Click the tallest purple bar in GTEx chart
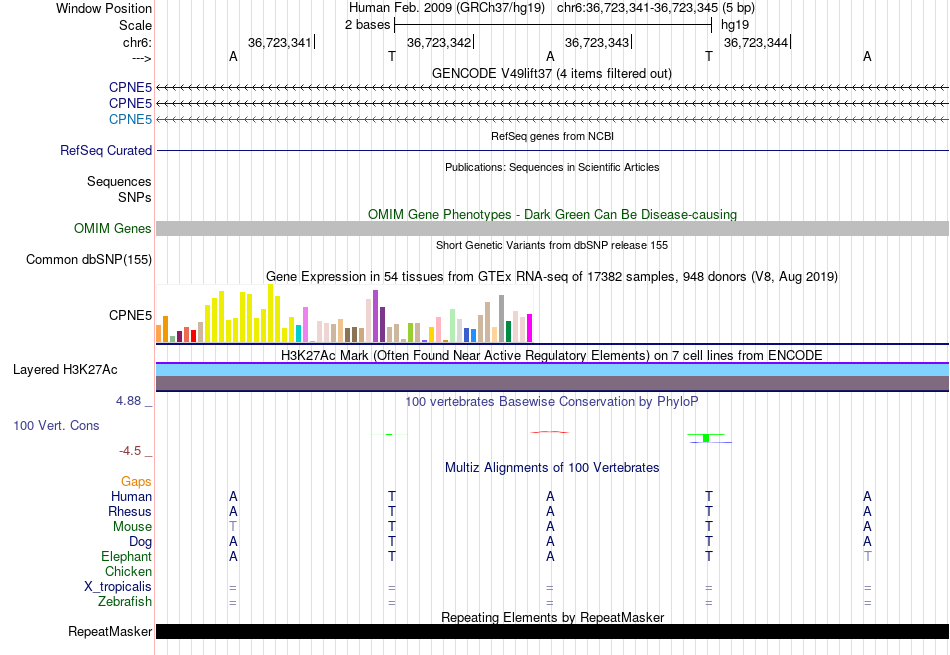The width and height of the screenshot is (950, 655). point(376,316)
